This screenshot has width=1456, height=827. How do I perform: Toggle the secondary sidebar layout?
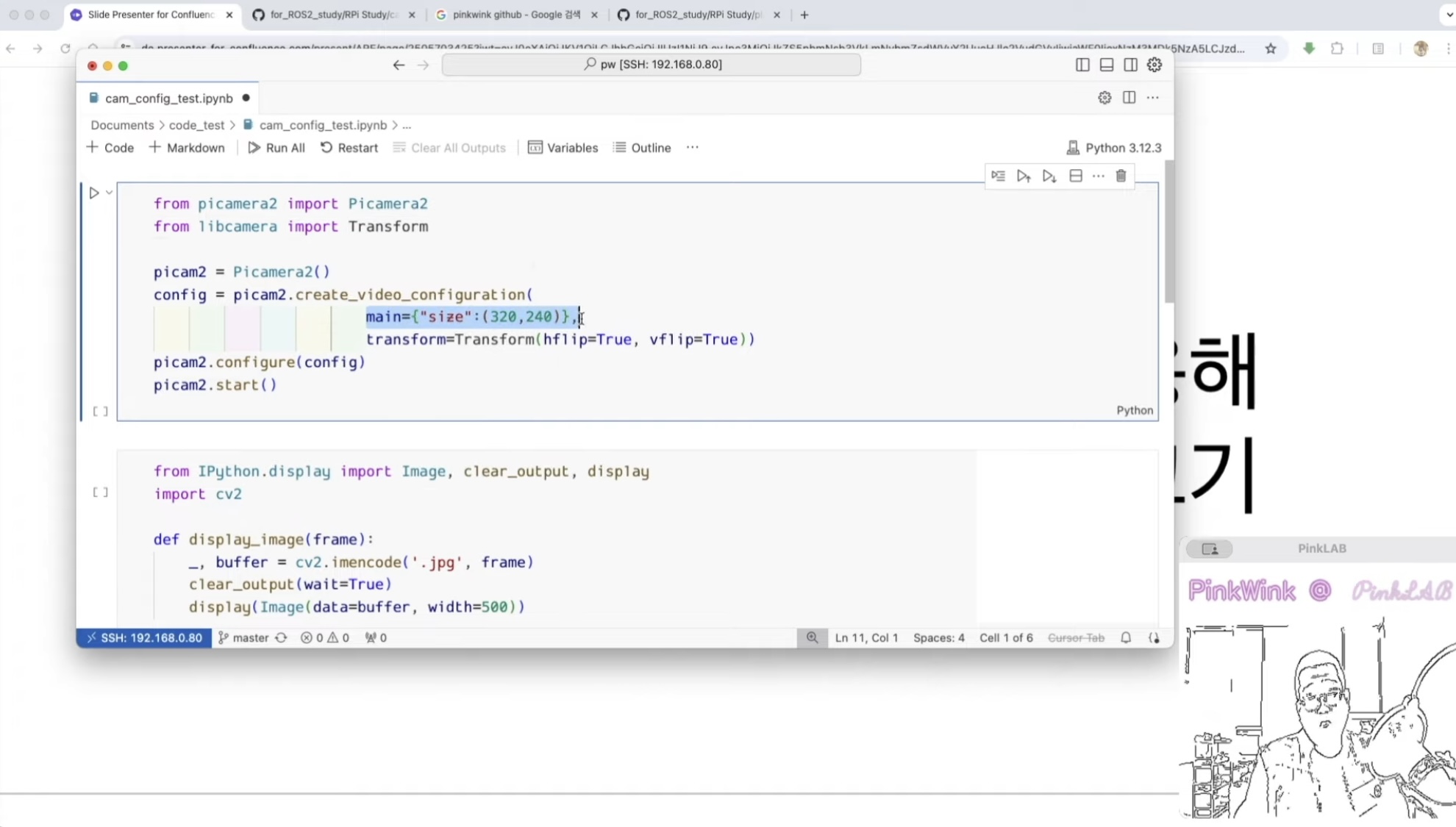coord(1130,65)
